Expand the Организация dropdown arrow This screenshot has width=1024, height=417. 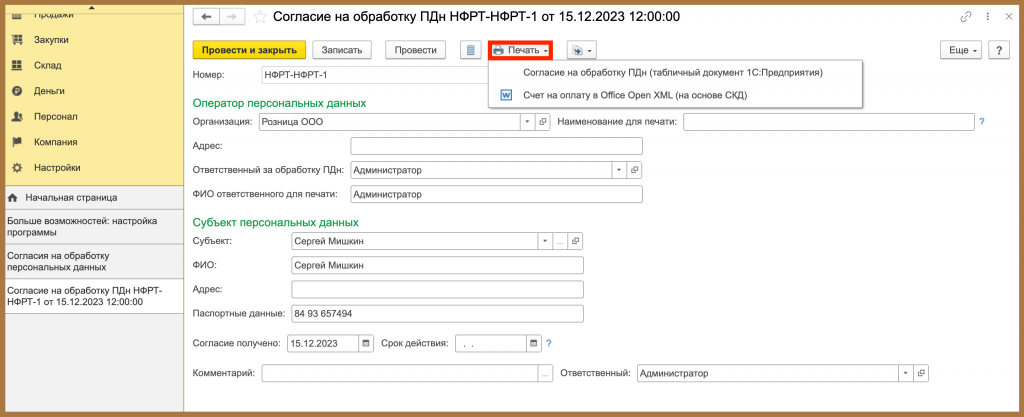point(528,122)
